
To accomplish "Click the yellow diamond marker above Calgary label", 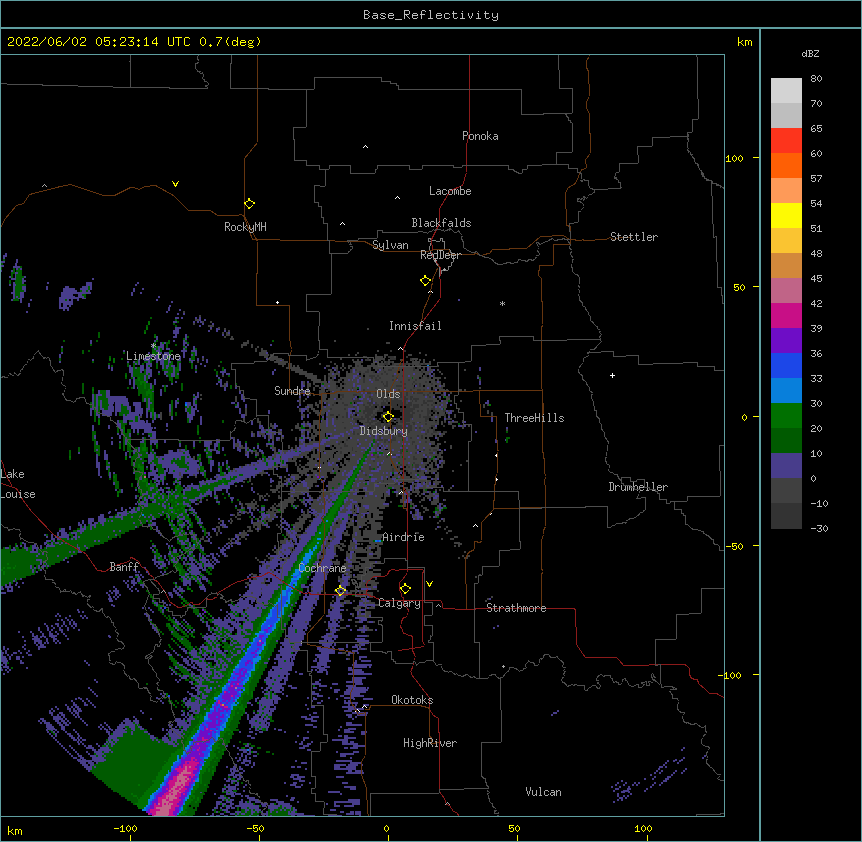I will [405, 589].
